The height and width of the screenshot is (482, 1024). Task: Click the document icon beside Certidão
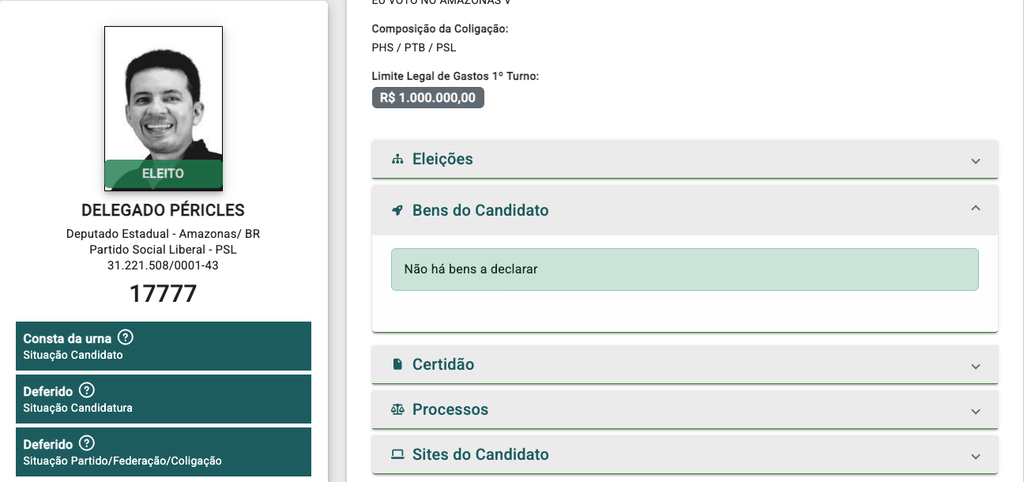coord(397,364)
